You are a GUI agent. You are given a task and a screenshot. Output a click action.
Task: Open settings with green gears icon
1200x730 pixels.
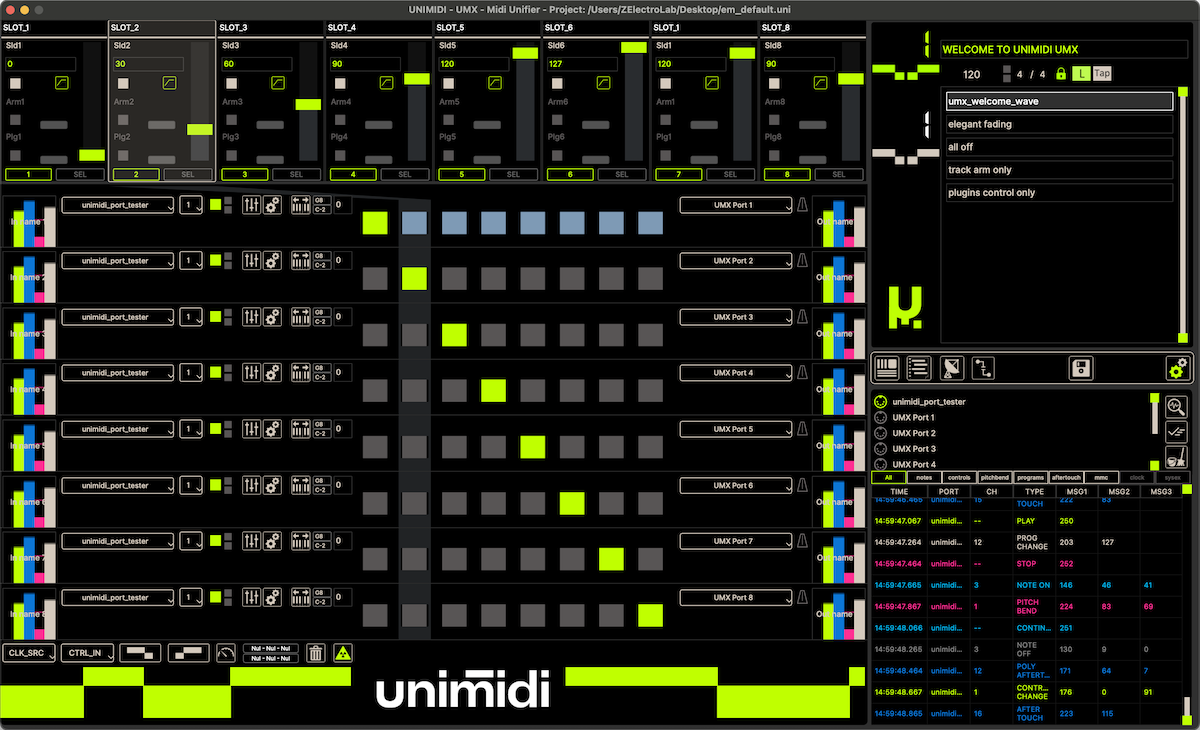tap(1178, 368)
